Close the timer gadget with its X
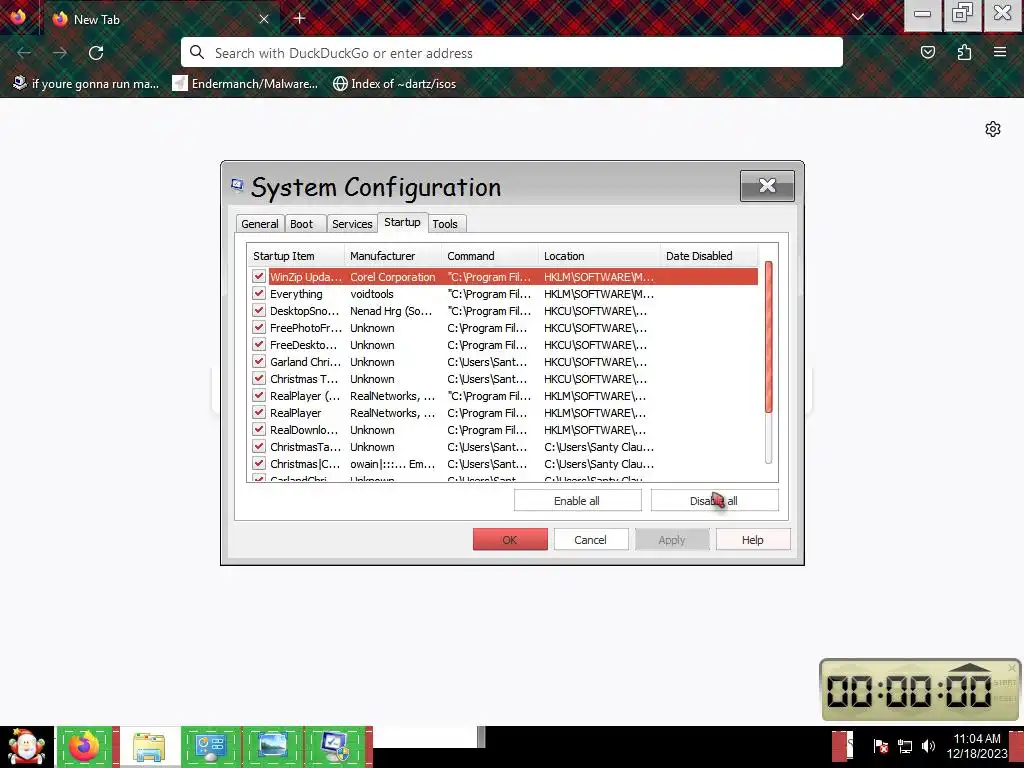 point(1012,667)
